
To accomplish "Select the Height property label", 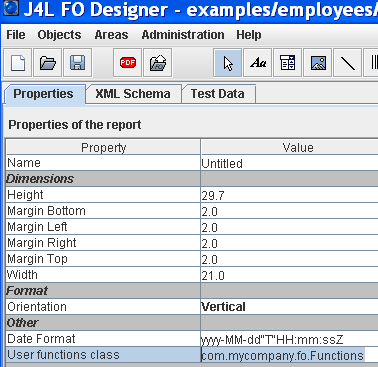I will click(x=103, y=195).
